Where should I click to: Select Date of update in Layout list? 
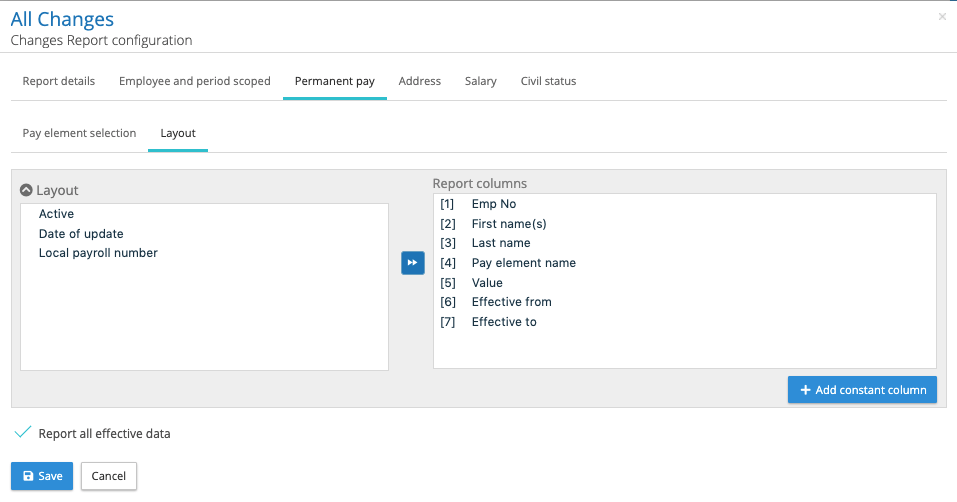pyautogui.click(x=81, y=234)
